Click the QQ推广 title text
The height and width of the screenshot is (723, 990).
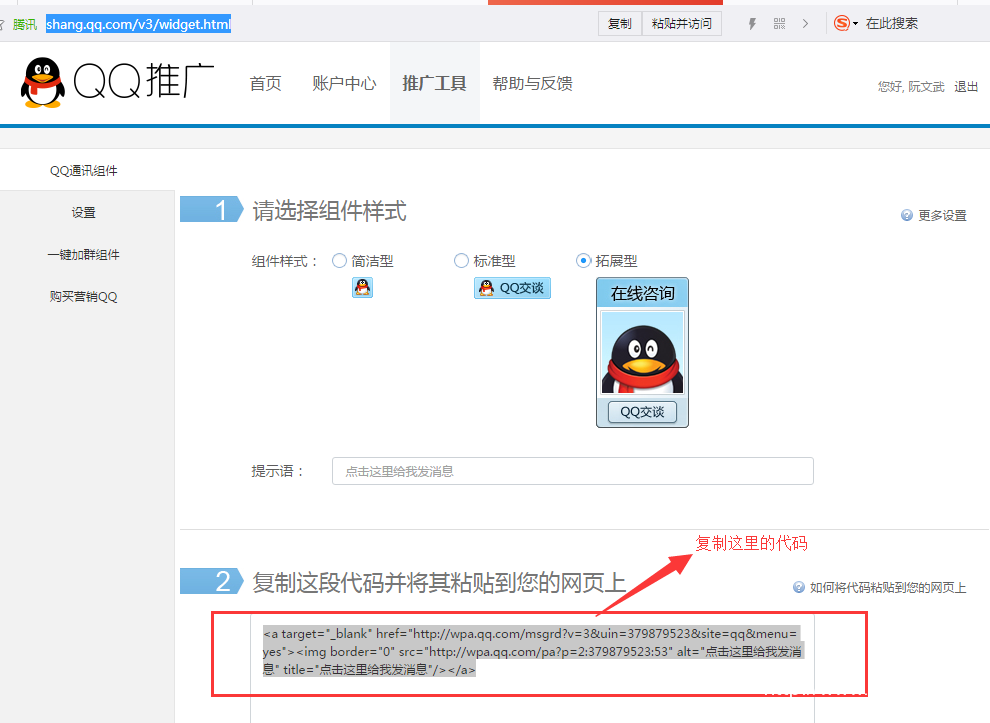143,81
